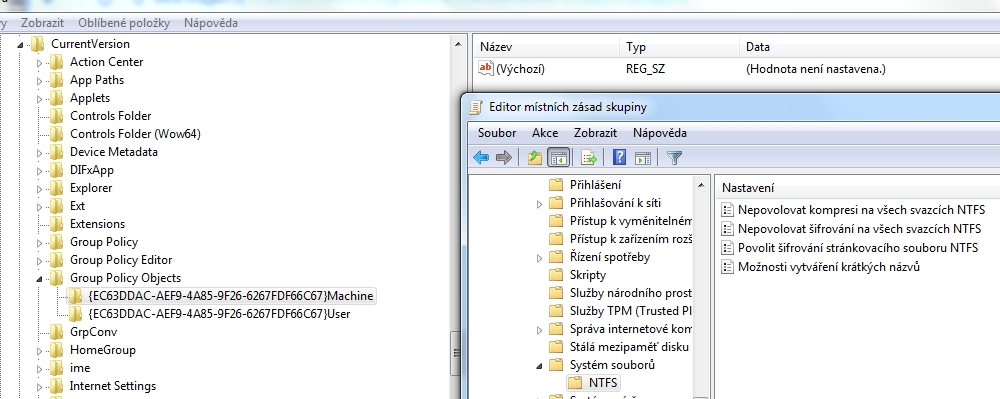Select the GrpConv registry key
Screen dimensions: 1000x399
94,332
